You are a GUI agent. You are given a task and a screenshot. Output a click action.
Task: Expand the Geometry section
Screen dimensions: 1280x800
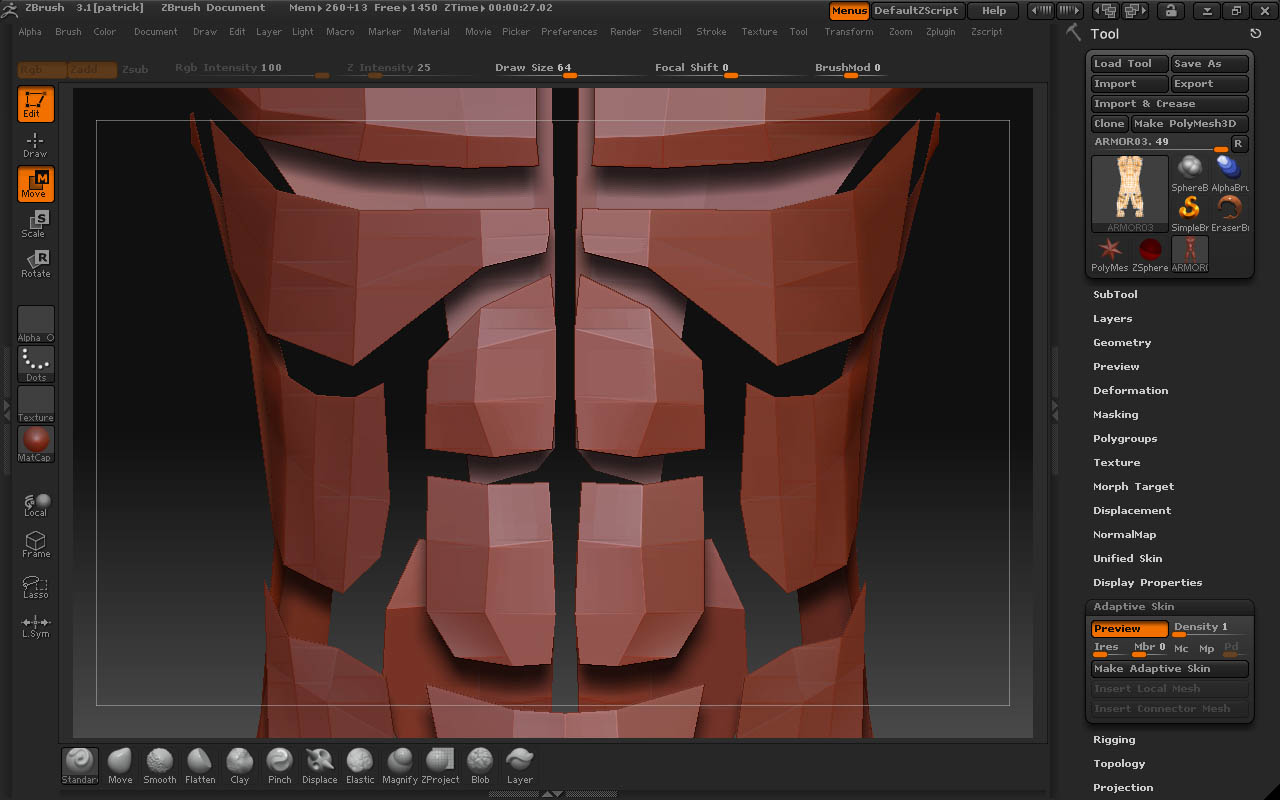coord(1122,343)
